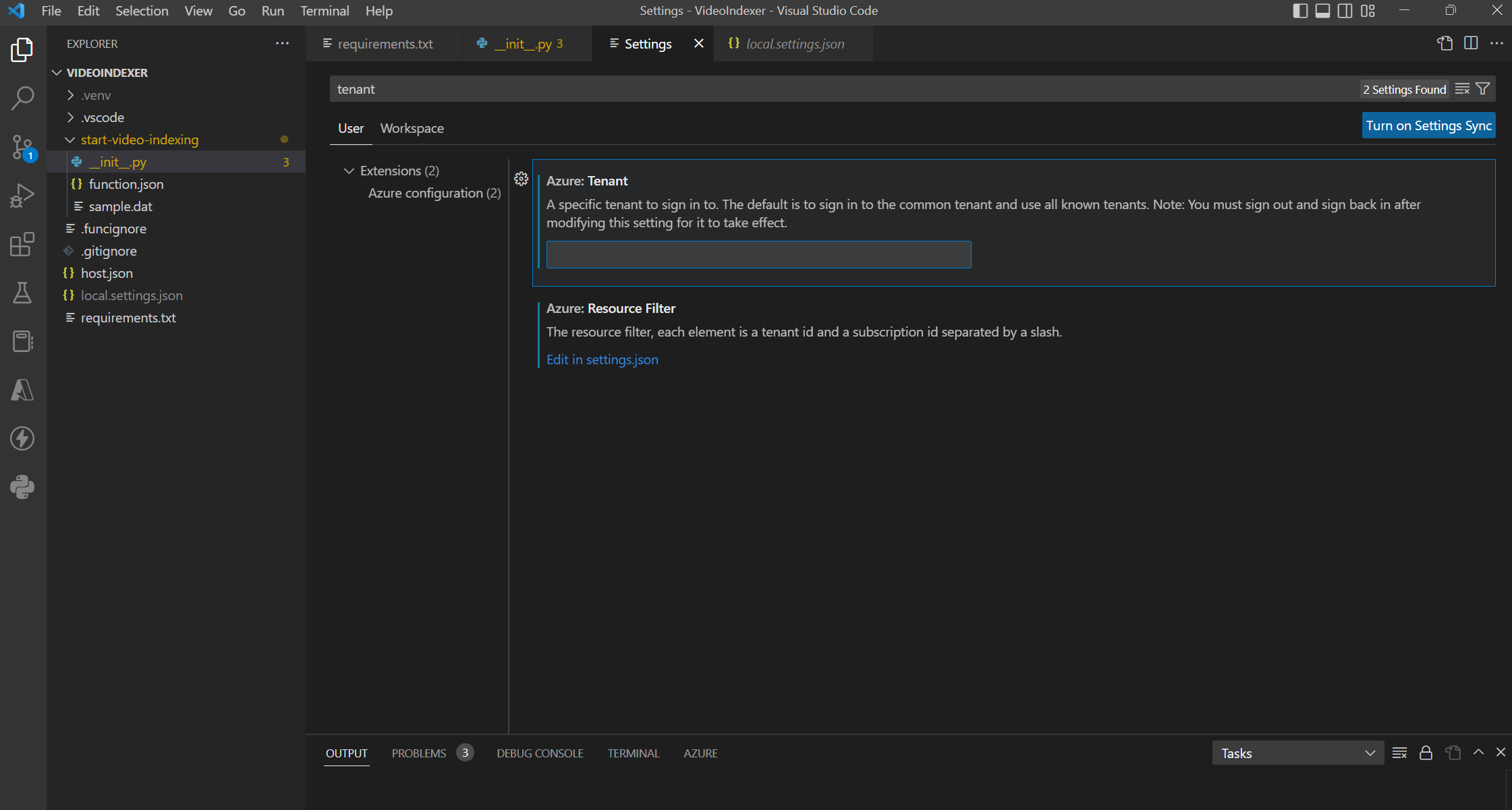Open Source Control view
Image resolution: width=1512 pixels, height=810 pixels.
22,147
